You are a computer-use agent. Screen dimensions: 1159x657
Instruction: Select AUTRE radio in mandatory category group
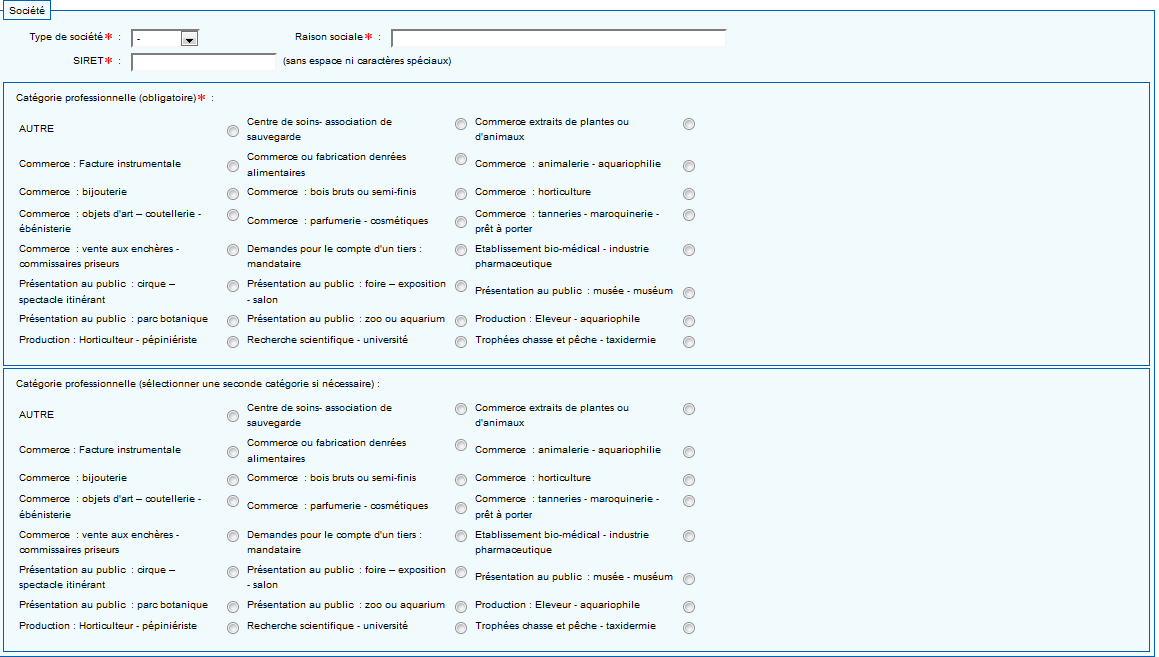coord(233,131)
